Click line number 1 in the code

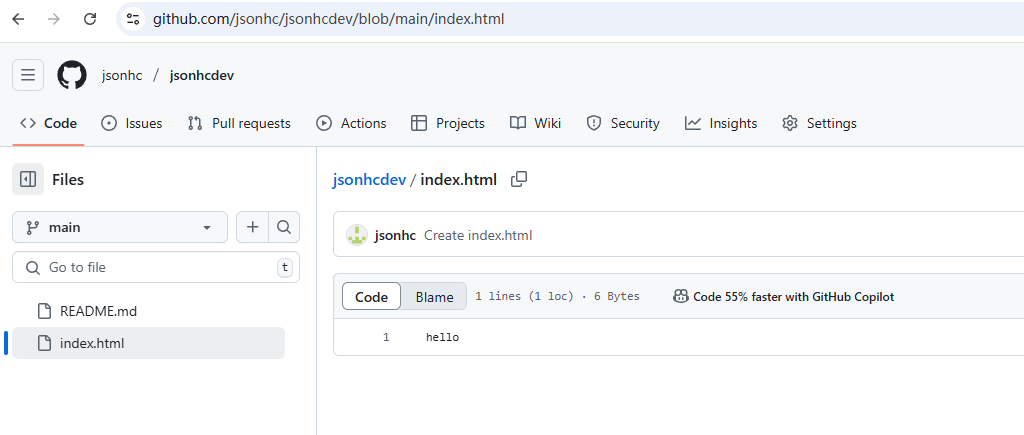pos(386,338)
